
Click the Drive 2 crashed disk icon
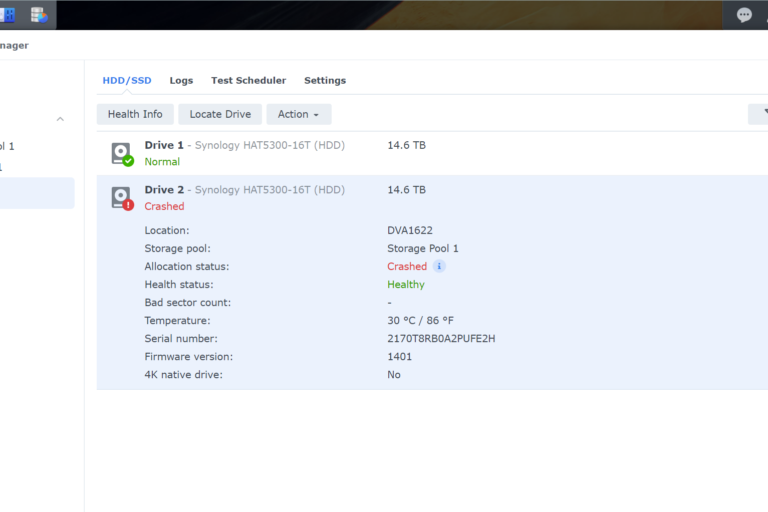pyautogui.click(x=121, y=198)
